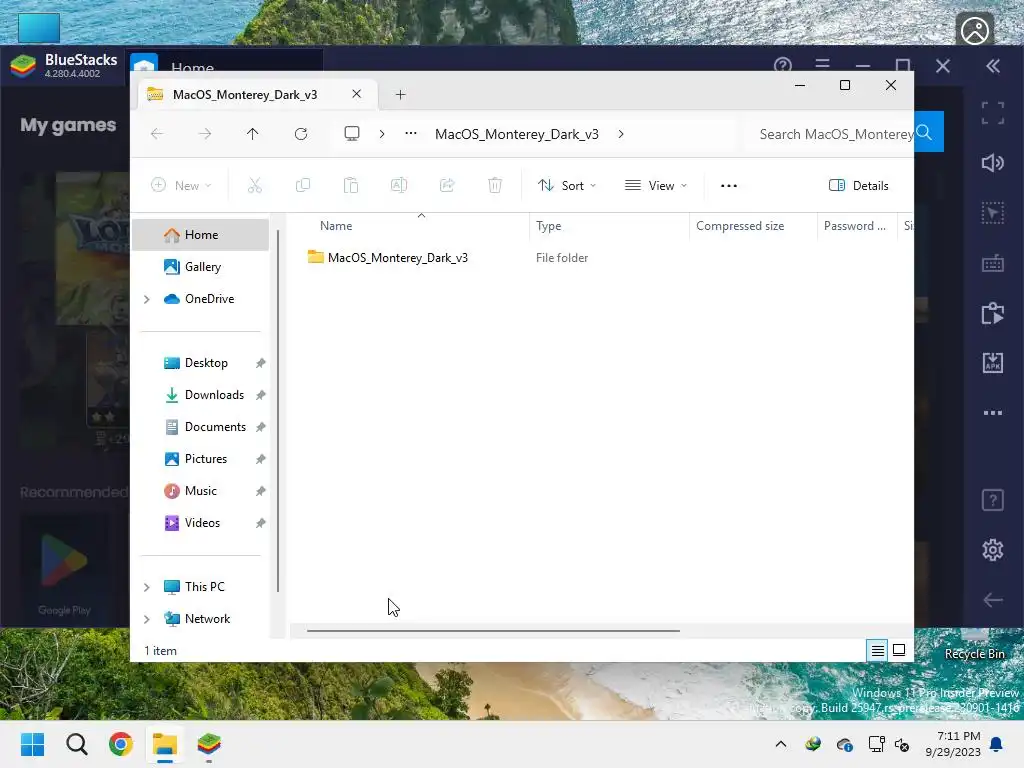
Task: Click the blue search magnifier button
Action: [x=924, y=133]
